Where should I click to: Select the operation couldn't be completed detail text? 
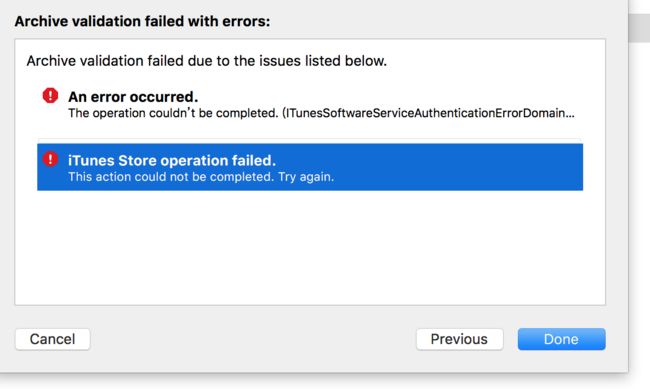coord(173,113)
